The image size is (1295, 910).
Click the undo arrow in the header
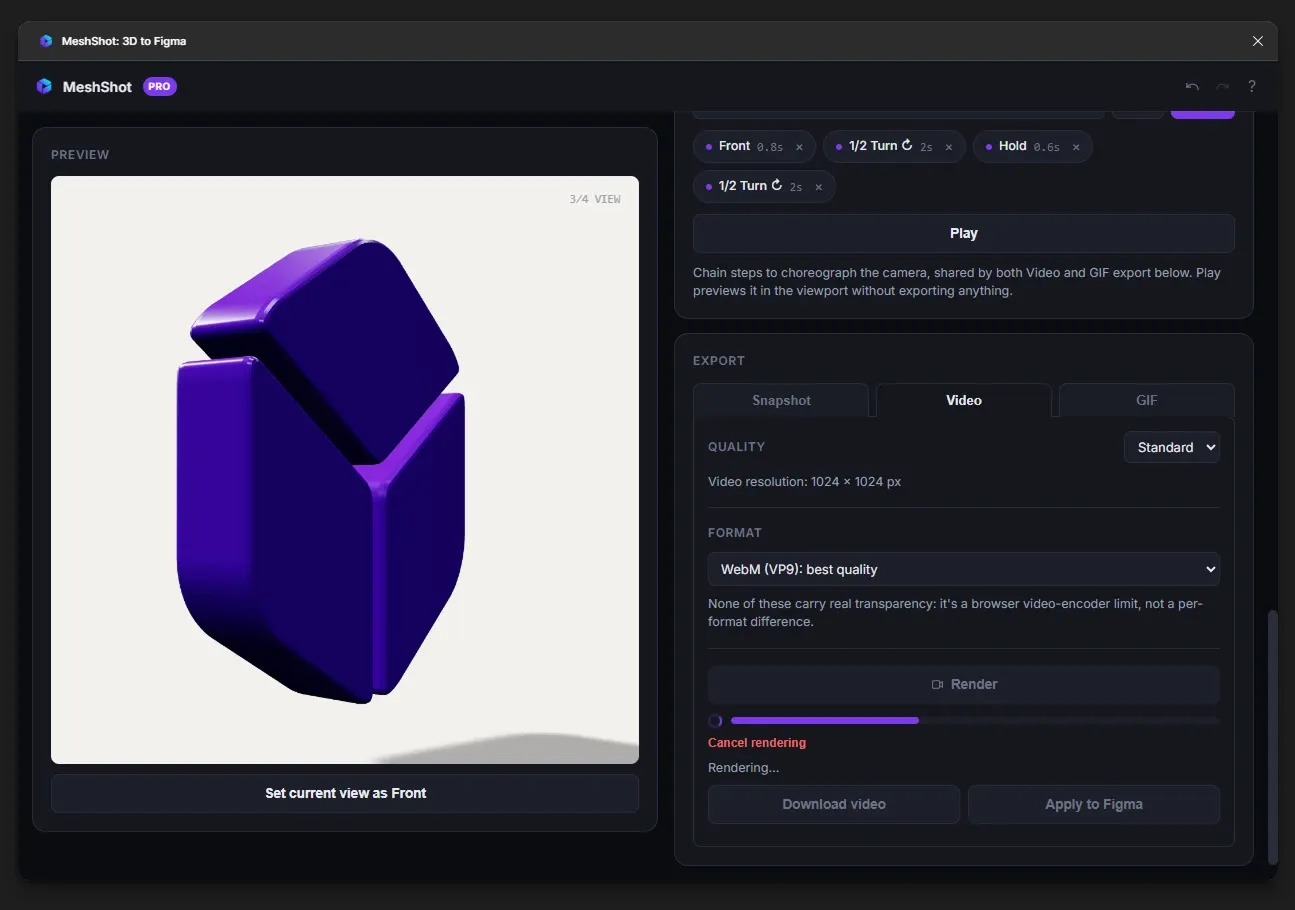(x=1192, y=87)
